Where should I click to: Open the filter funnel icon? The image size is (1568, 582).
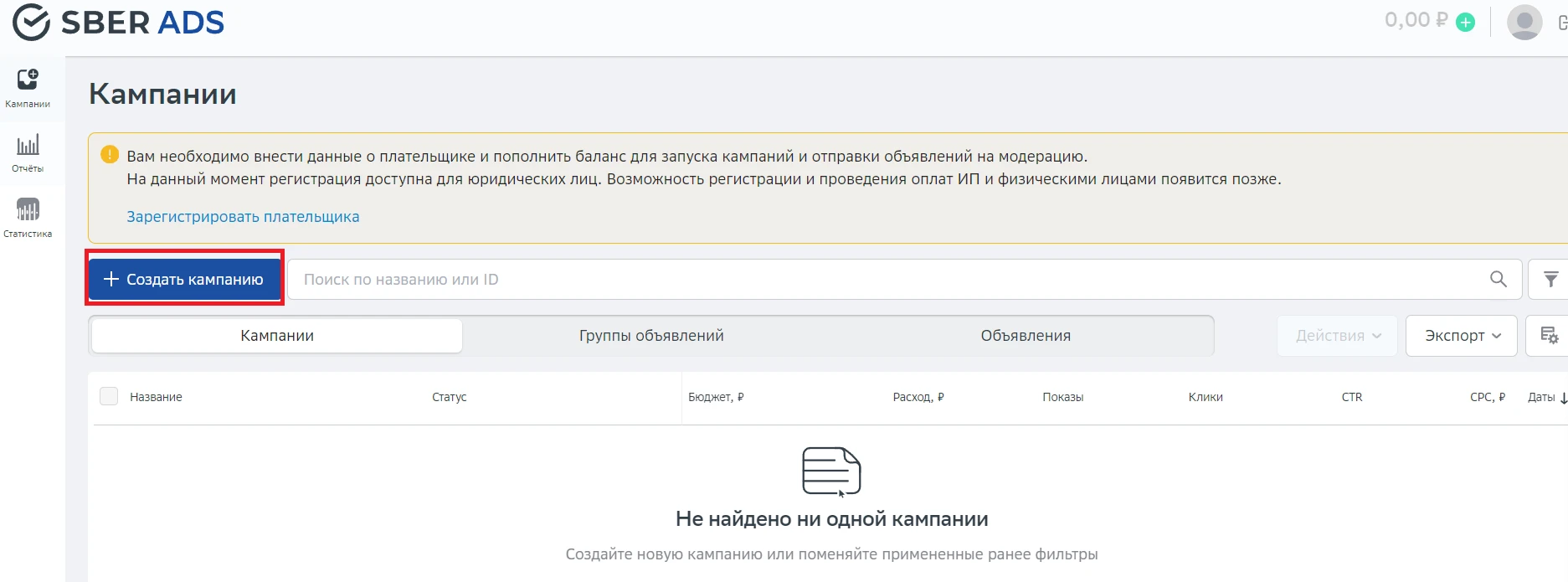tap(1550, 279)
